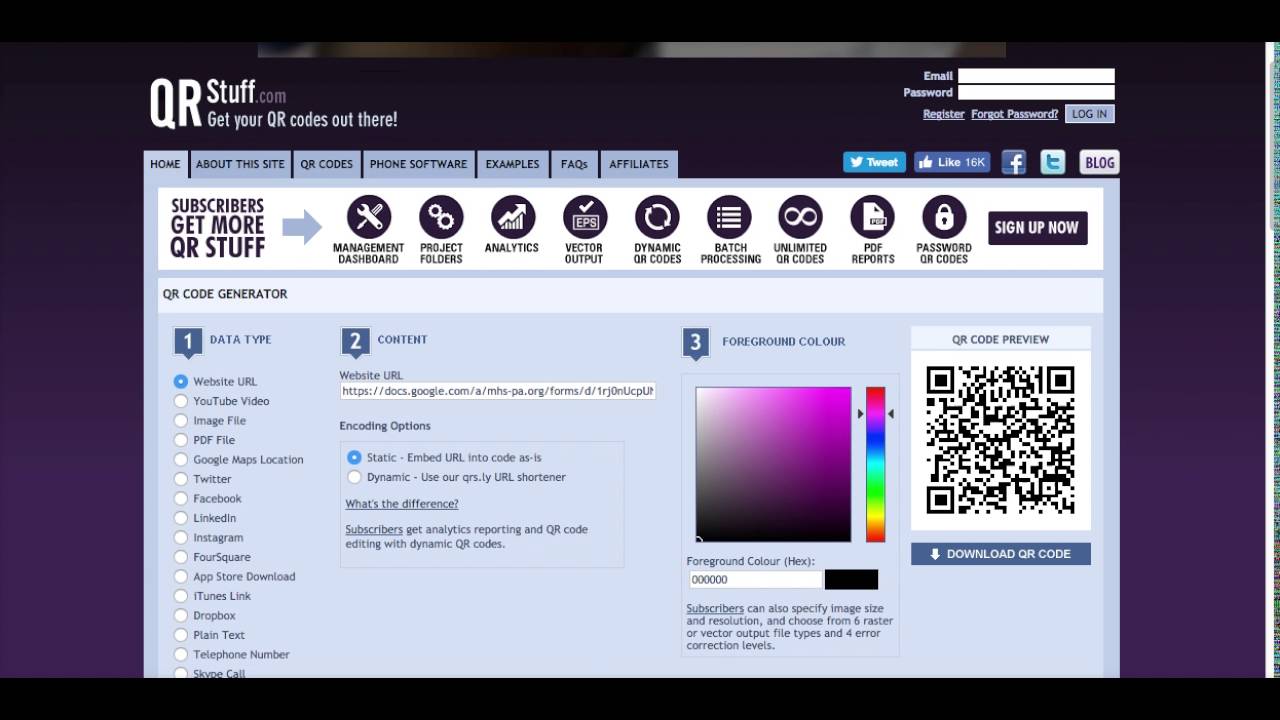Screen dimensions: 1280x720
Task: Select FourSquare radio option
Action: (x=181, y=557)
